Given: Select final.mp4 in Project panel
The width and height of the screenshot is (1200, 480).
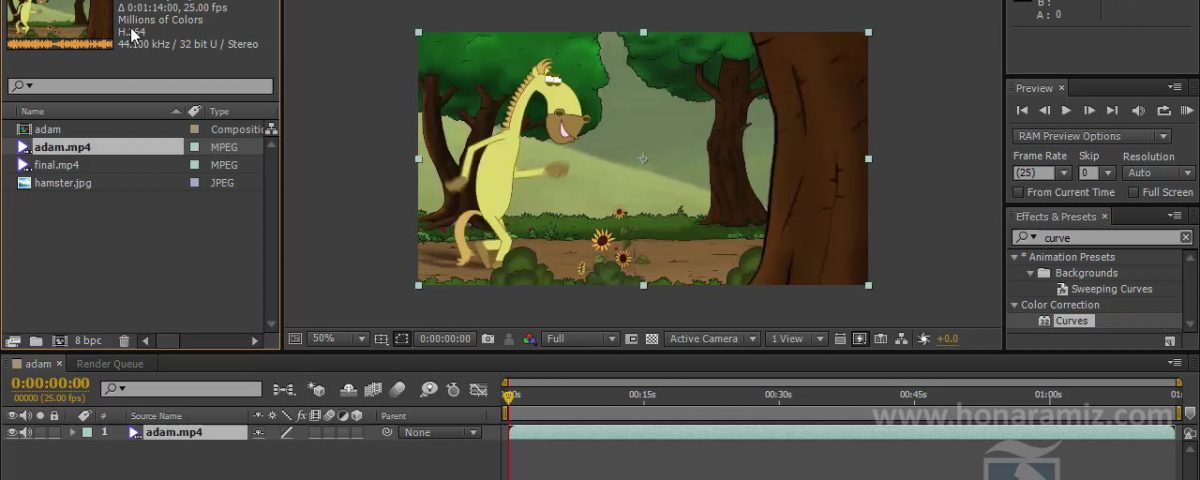Looking at the screenshot, I should pos(56,165).
